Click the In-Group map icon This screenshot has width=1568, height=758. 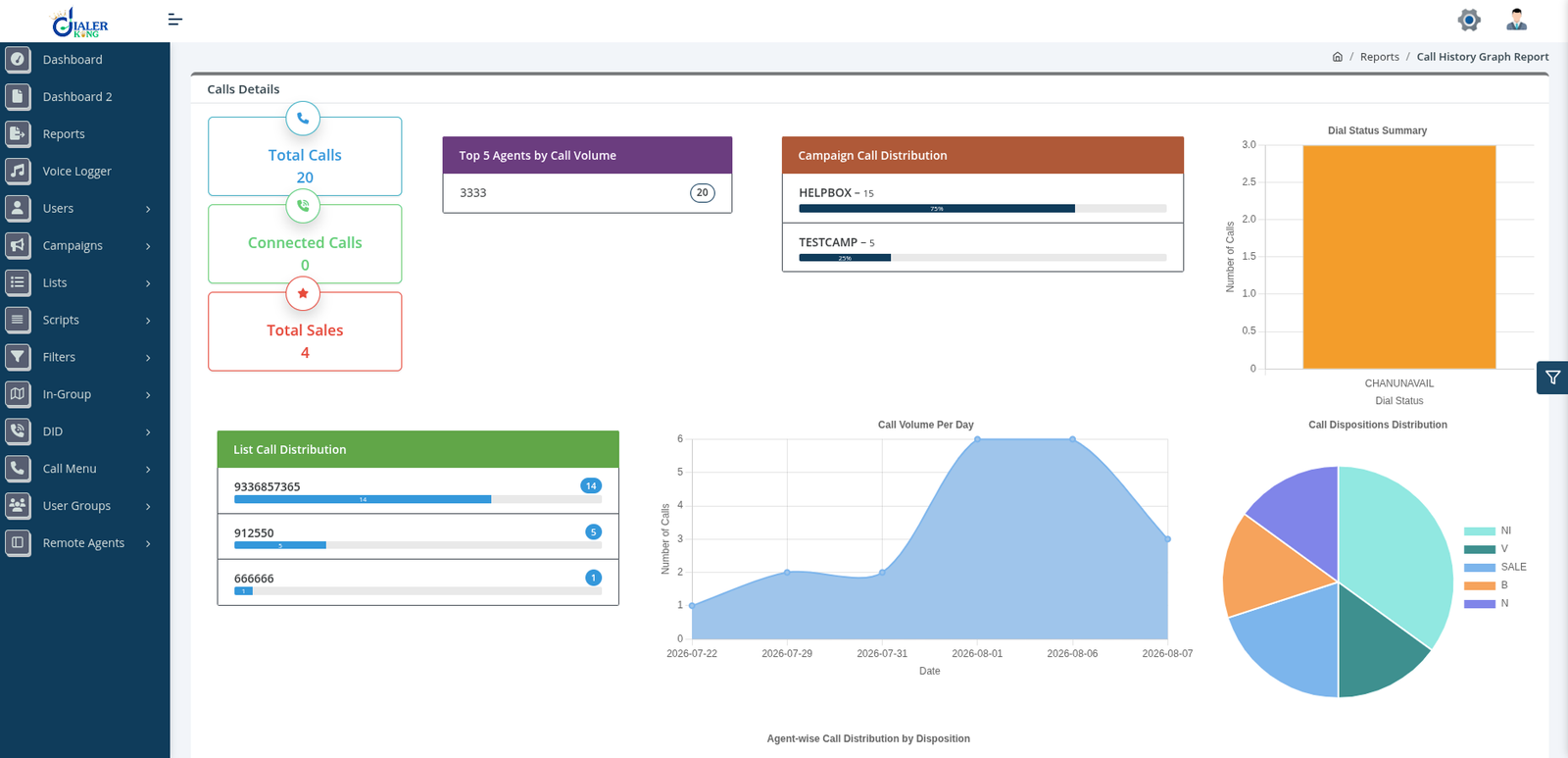click(18, 395)
